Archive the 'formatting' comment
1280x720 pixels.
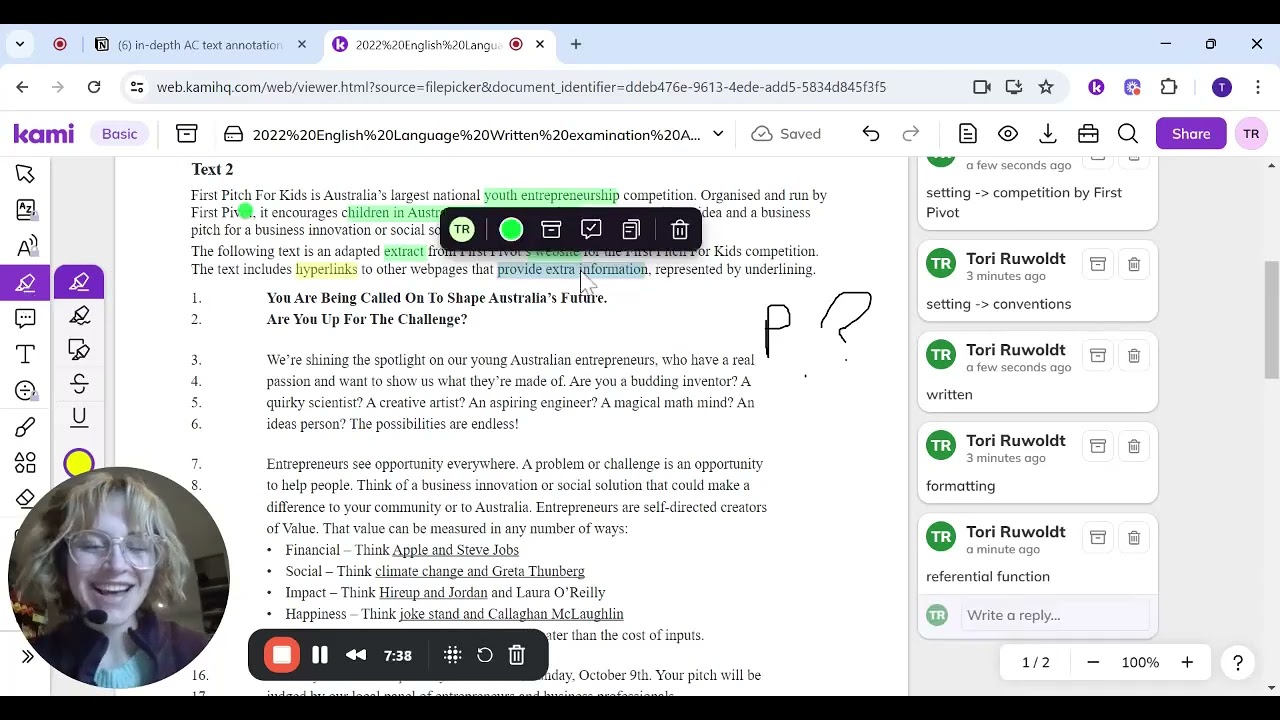[x=1098, y=447]
